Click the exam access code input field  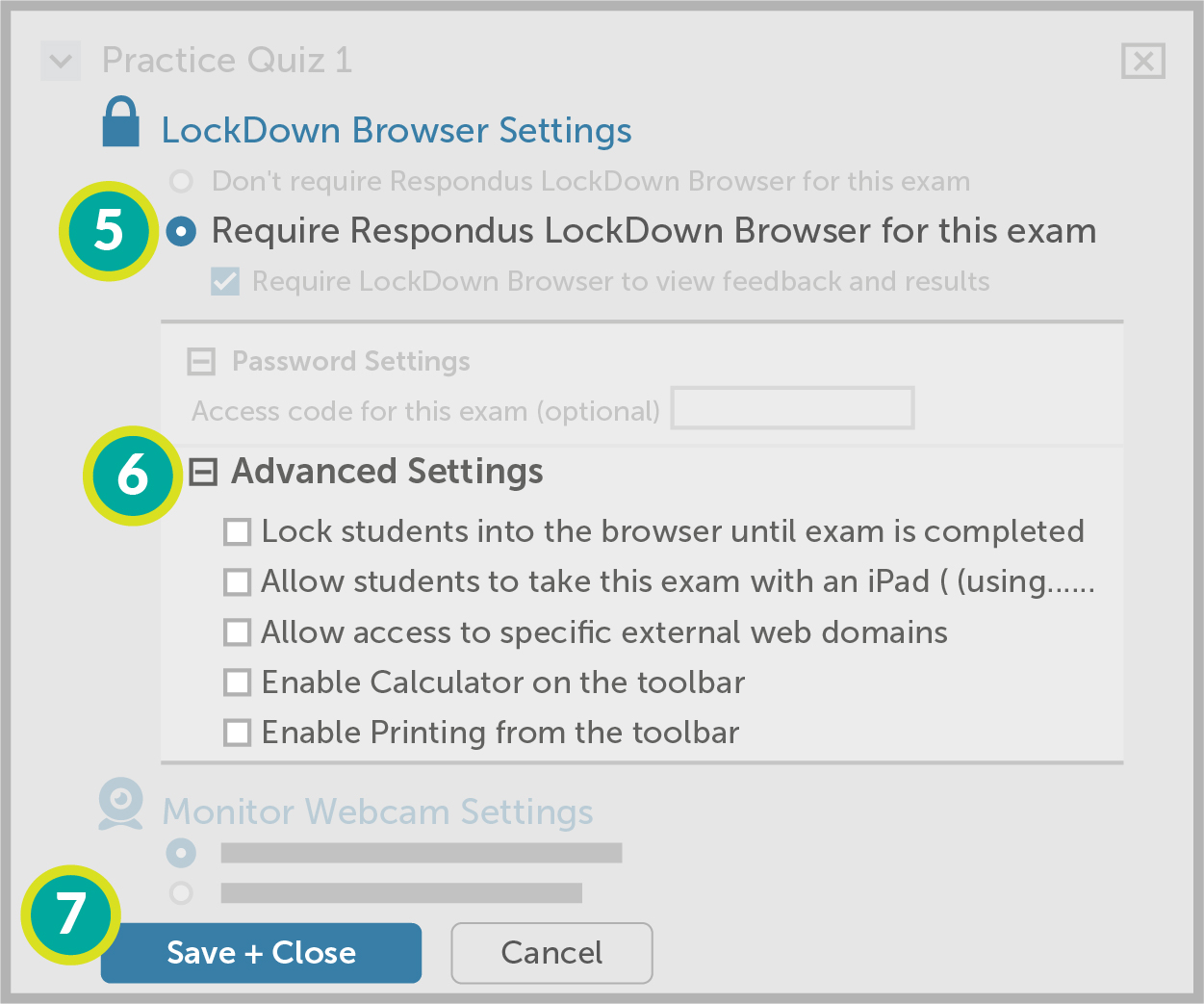792,408
